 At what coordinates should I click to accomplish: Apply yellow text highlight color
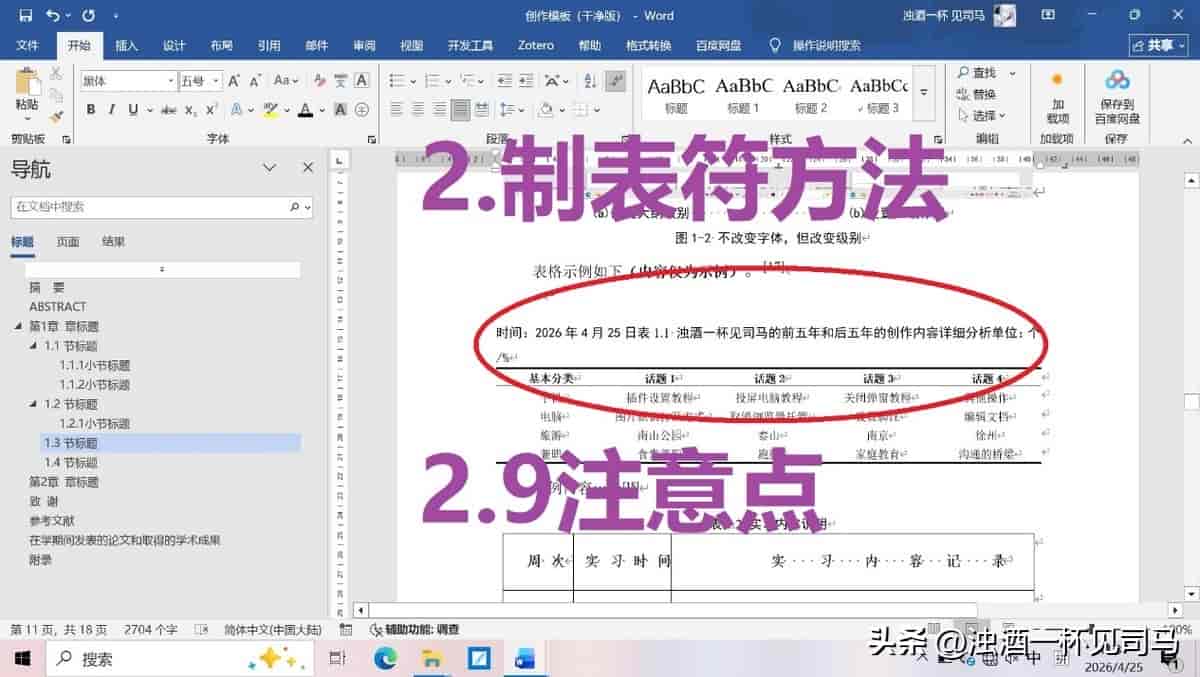tap(270, 109)
